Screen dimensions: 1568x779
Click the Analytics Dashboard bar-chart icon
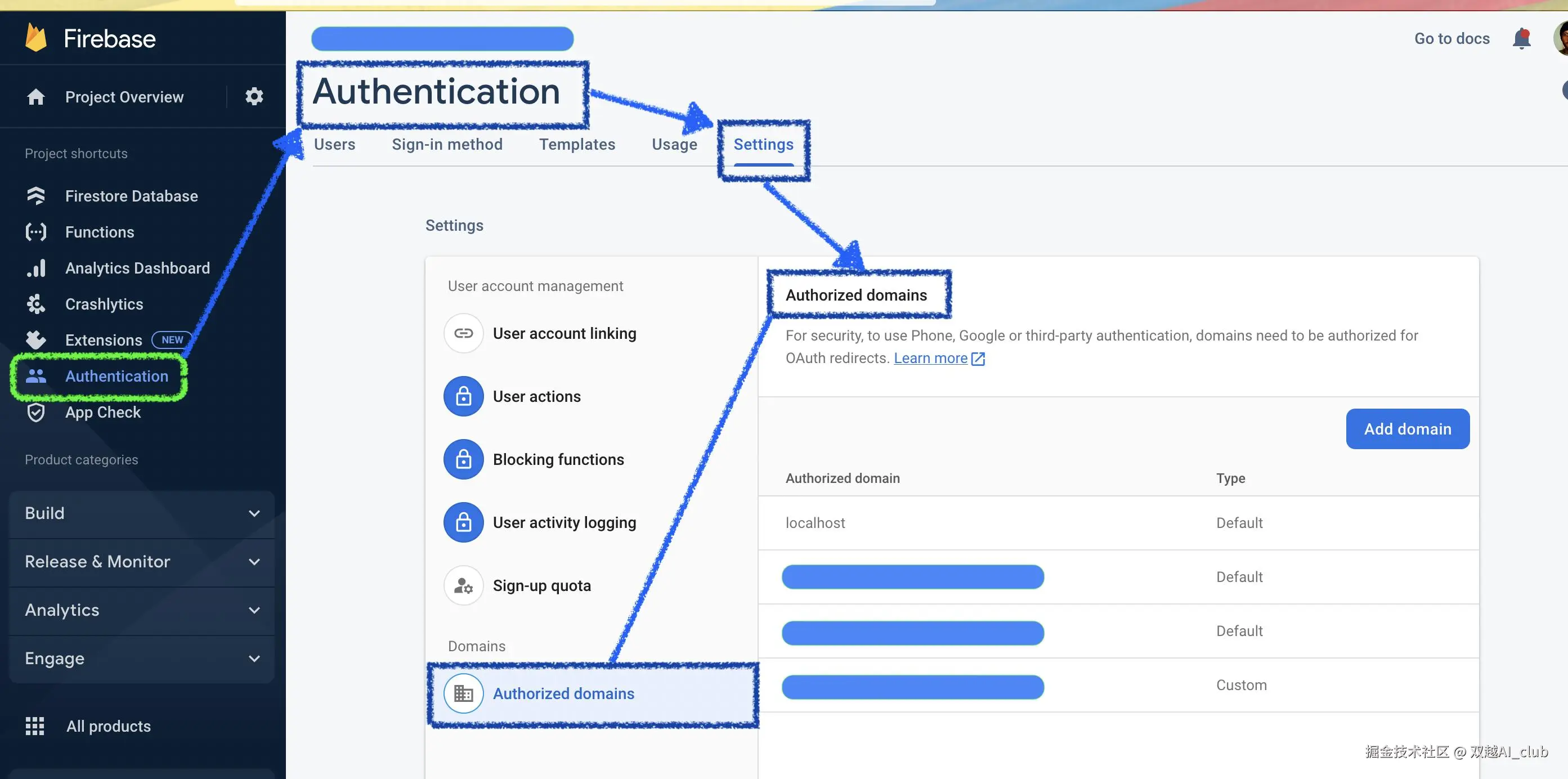pyautogui.click(x=36, y=268)
